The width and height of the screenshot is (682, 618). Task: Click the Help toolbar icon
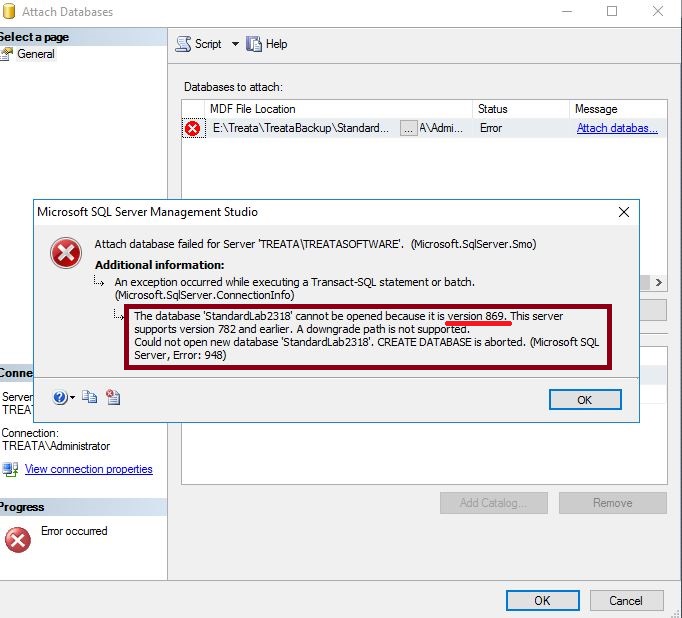click(254, 44)
